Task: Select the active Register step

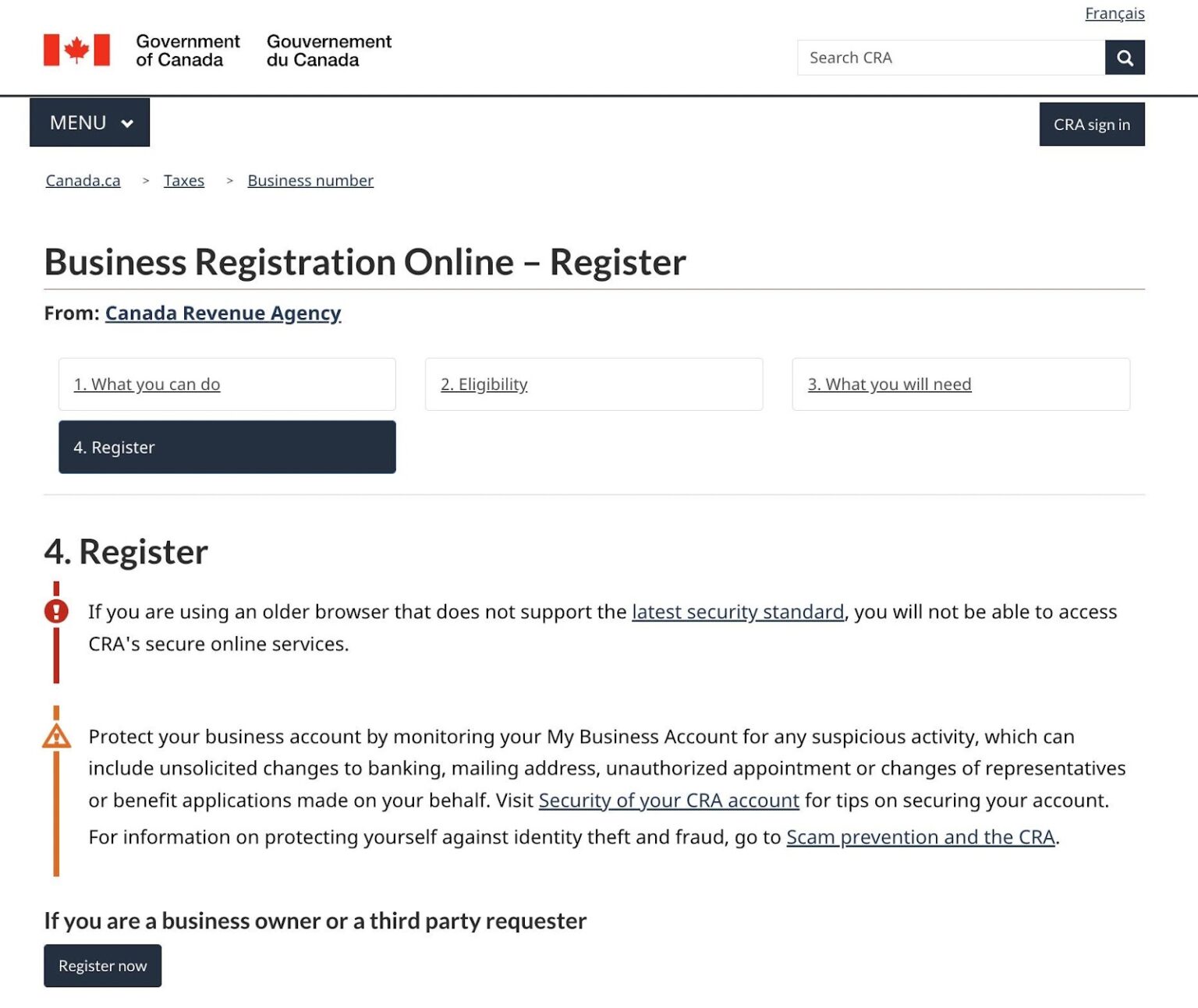Action: pos(114,447)
